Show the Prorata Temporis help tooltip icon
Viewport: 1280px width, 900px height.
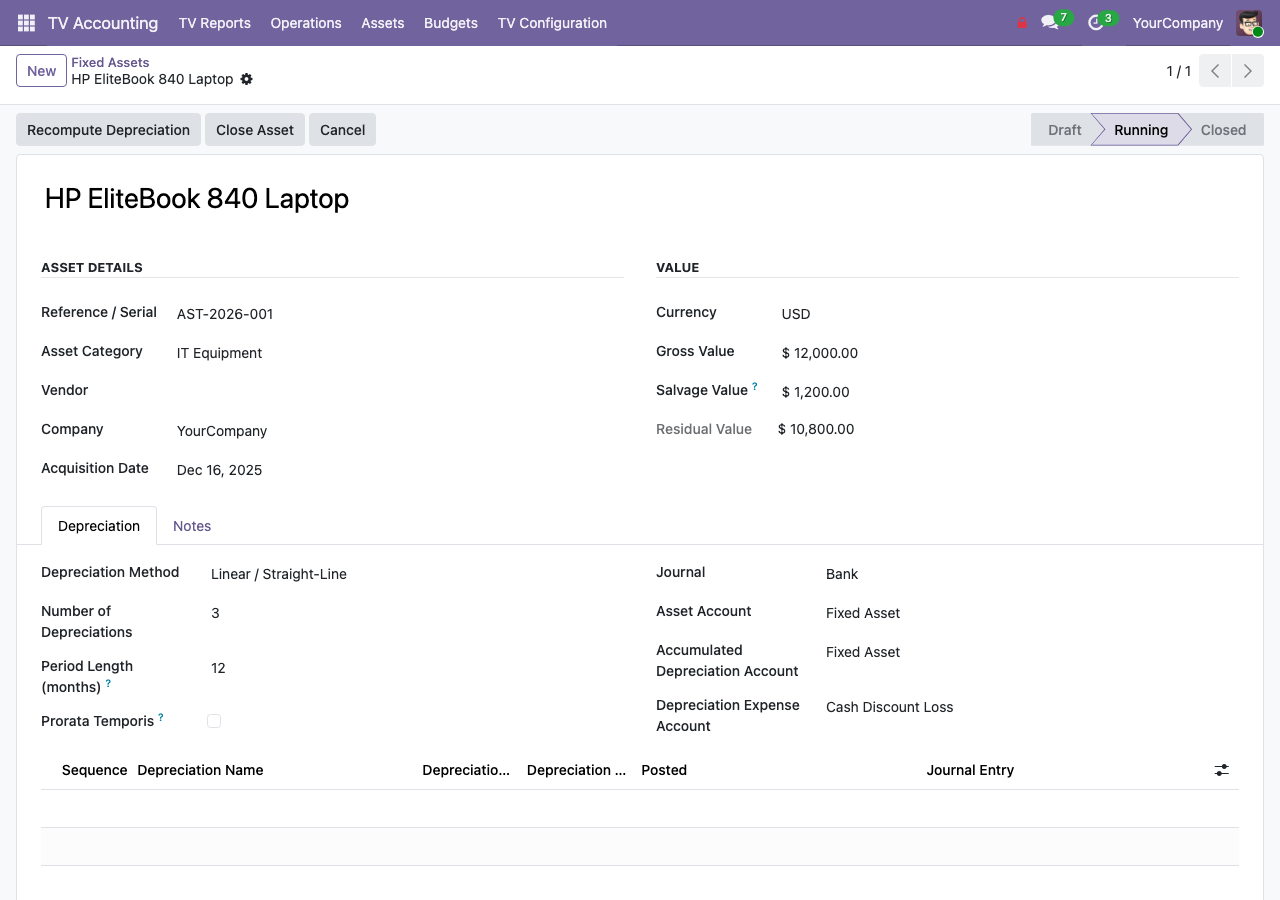pyautogui.click(x=161, y=717)
